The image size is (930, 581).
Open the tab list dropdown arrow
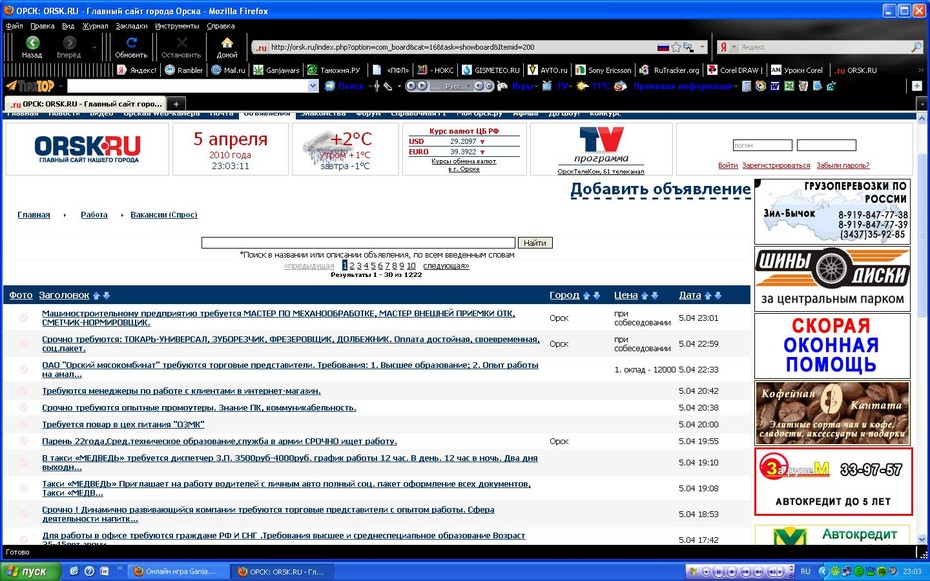point(921,103)
